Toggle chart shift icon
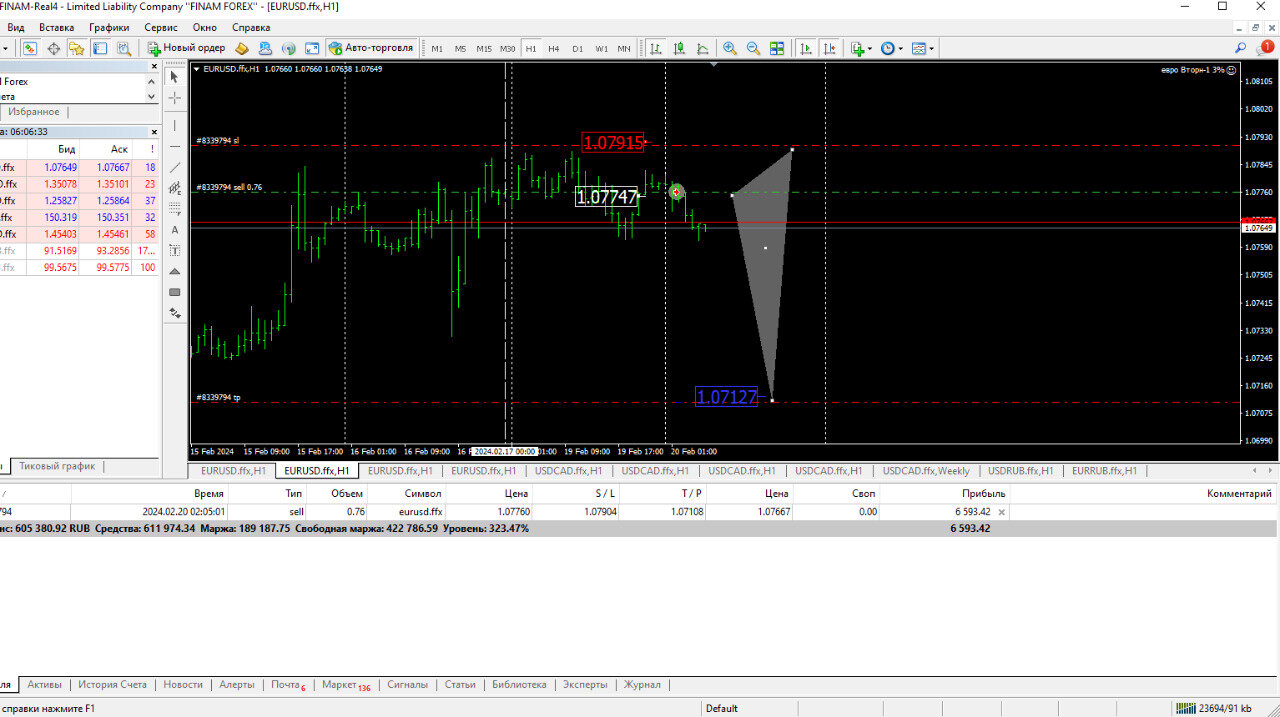This screenshot has width=1280, height=717. [830, 48]
